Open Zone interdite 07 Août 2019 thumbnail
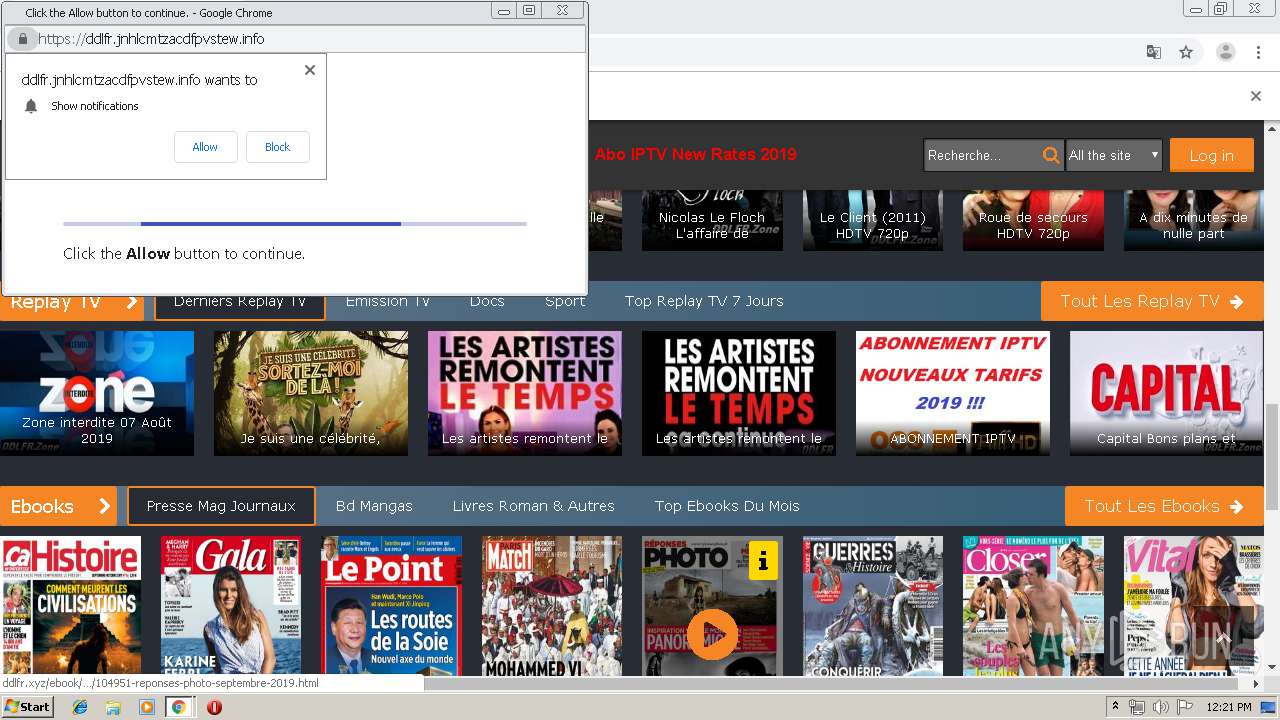 tap(97, 393)
